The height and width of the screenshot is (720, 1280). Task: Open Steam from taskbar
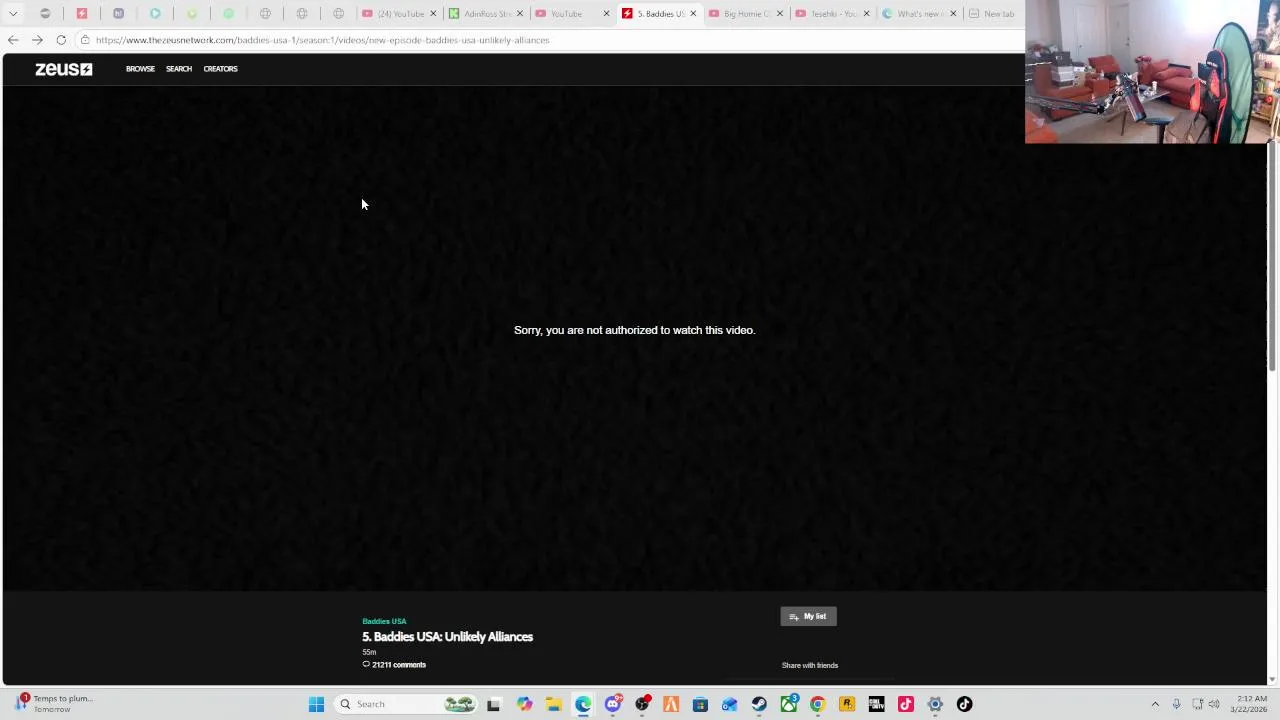point(759,704)
